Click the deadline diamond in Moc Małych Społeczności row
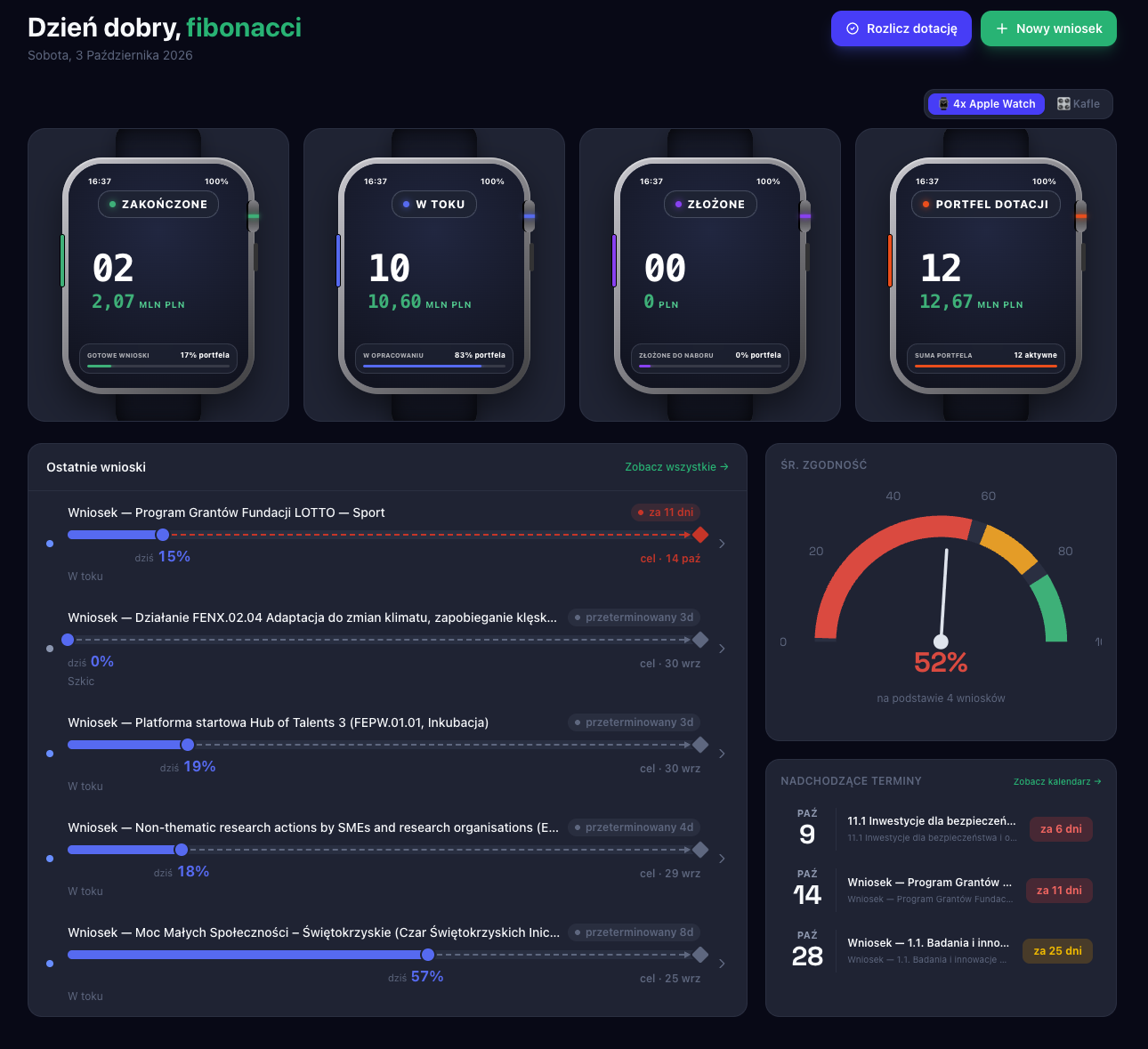 click(x=700, y=955)
